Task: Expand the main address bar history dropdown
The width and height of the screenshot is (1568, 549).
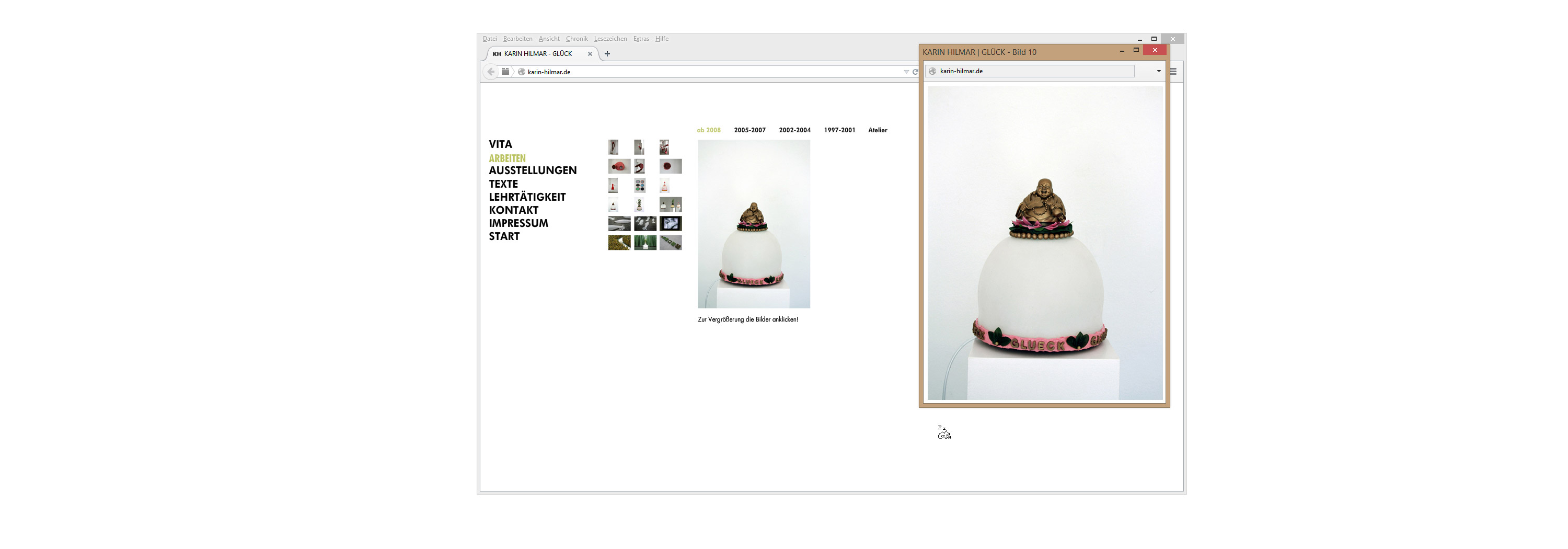Action: [x=906, y=72]
